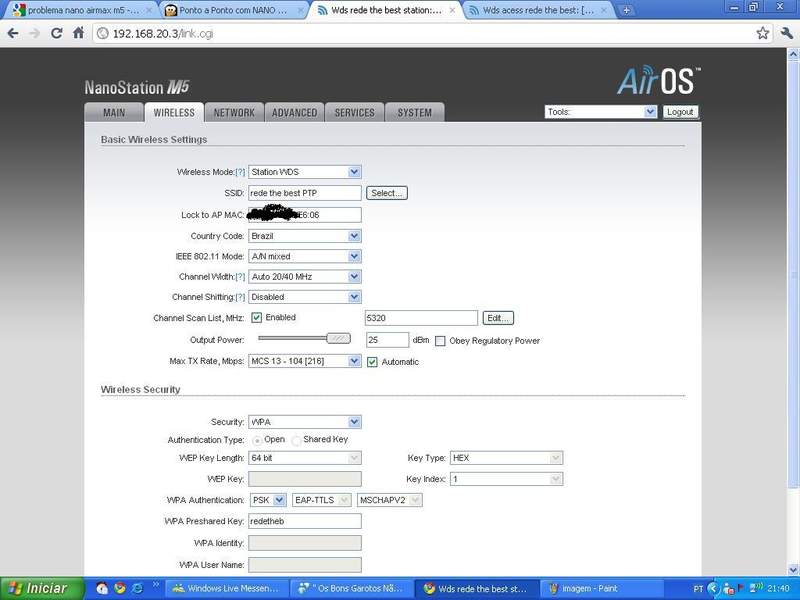
Task: Open Security type dropdown
Action: click(305, 422)
